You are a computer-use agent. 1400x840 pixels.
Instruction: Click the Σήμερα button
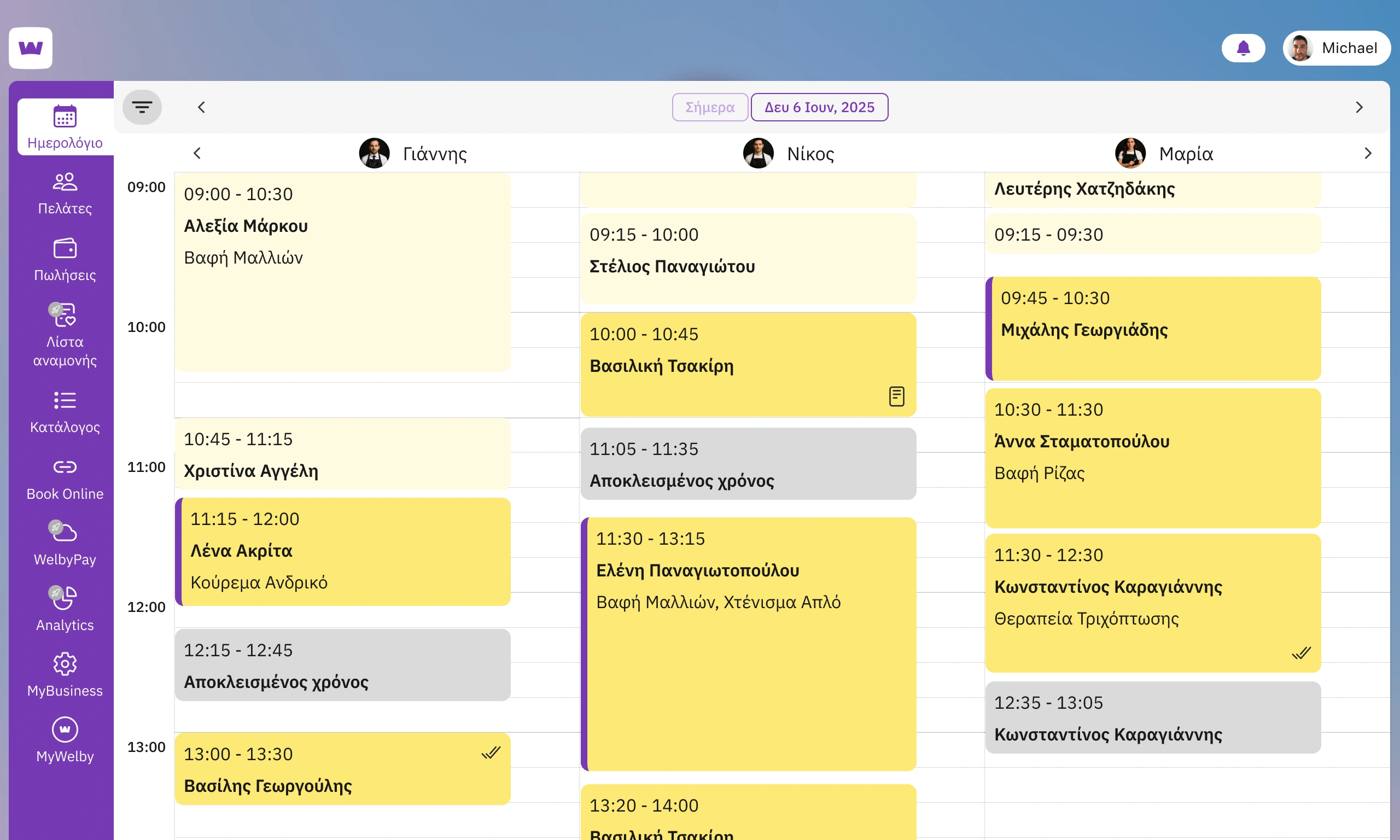[710, 107]
